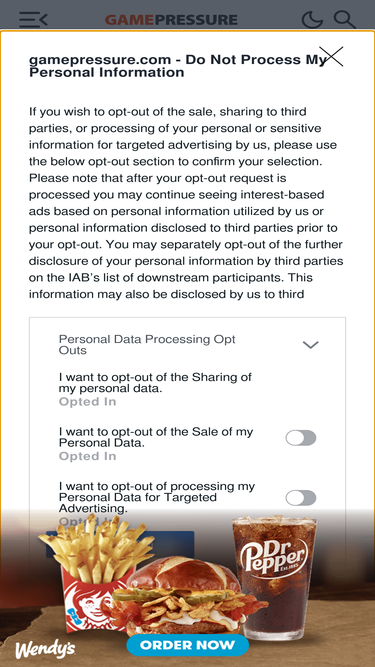Screen dimensions: 375x667
Task: Open site search via magnifier icon
Action: tap(344, 20)
